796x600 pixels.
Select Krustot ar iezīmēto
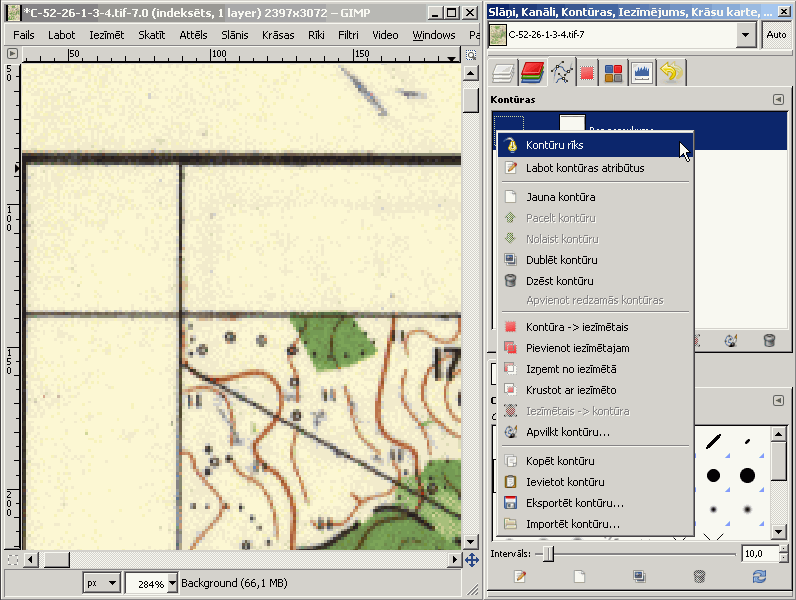[595, 390]
